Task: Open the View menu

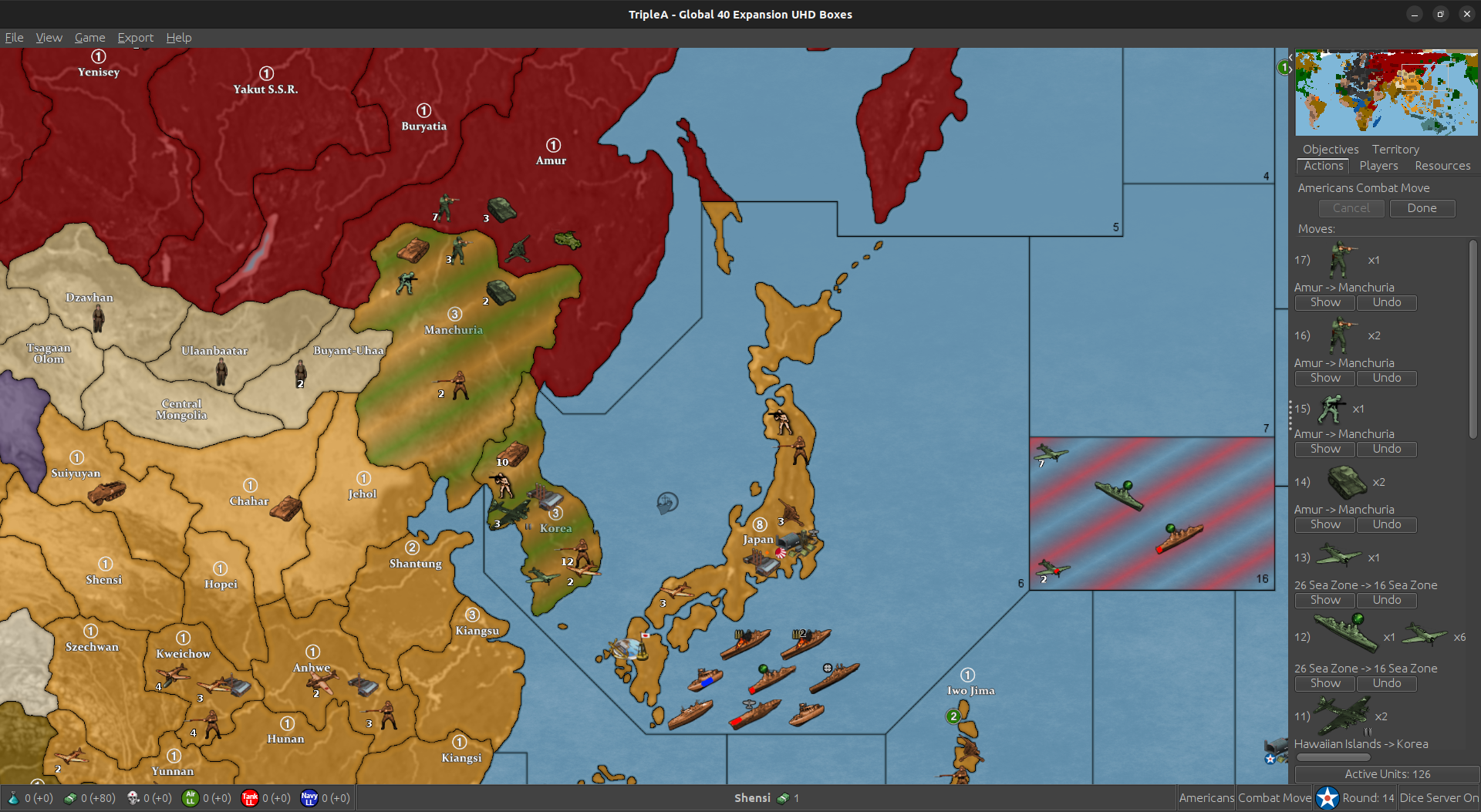Action: tap(49, 37)
